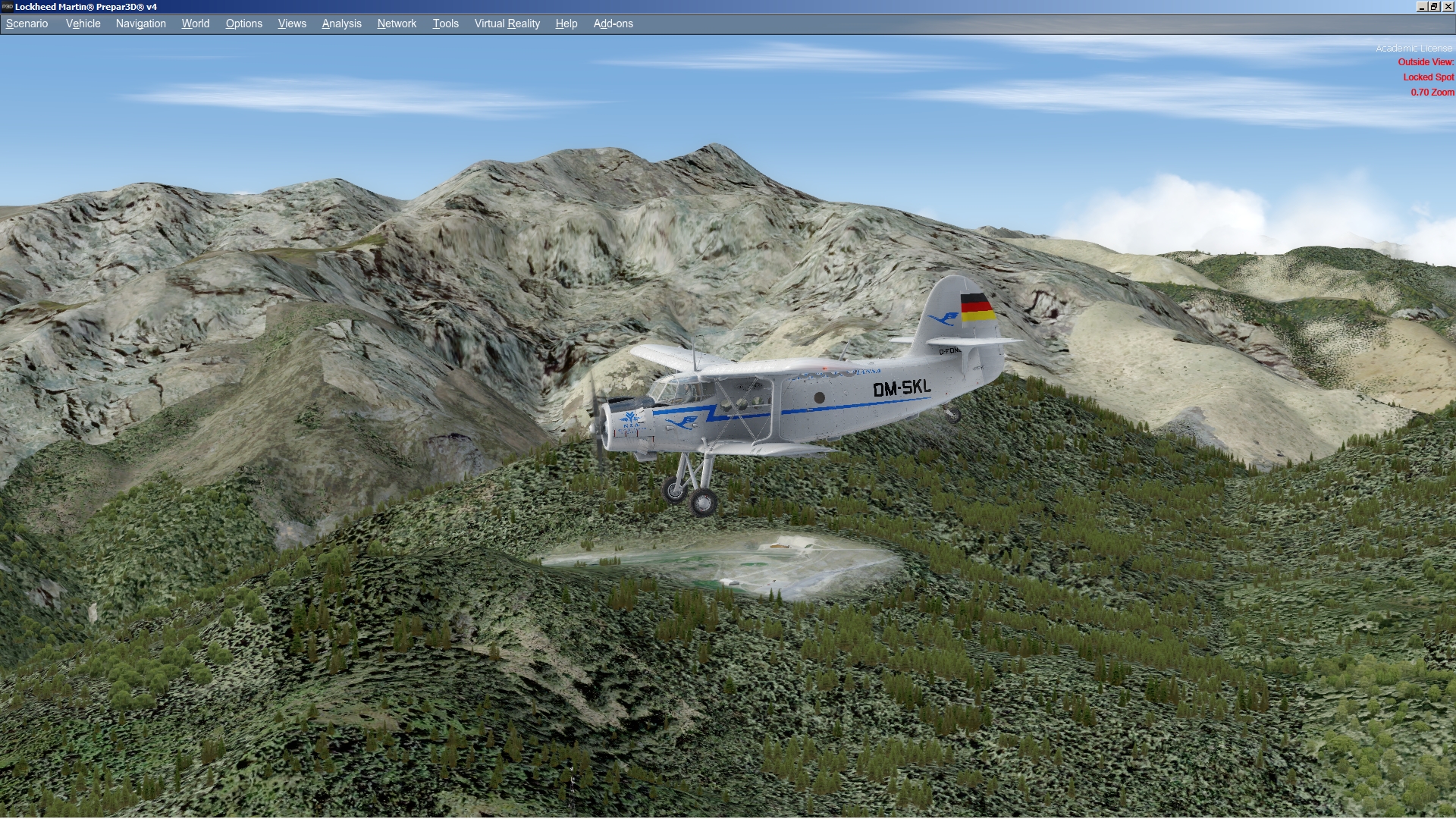This screenshot has width=1456, height=819.
Task: Click the '0.70 Zoom' overlay text
Action: tap(1432, 93)
